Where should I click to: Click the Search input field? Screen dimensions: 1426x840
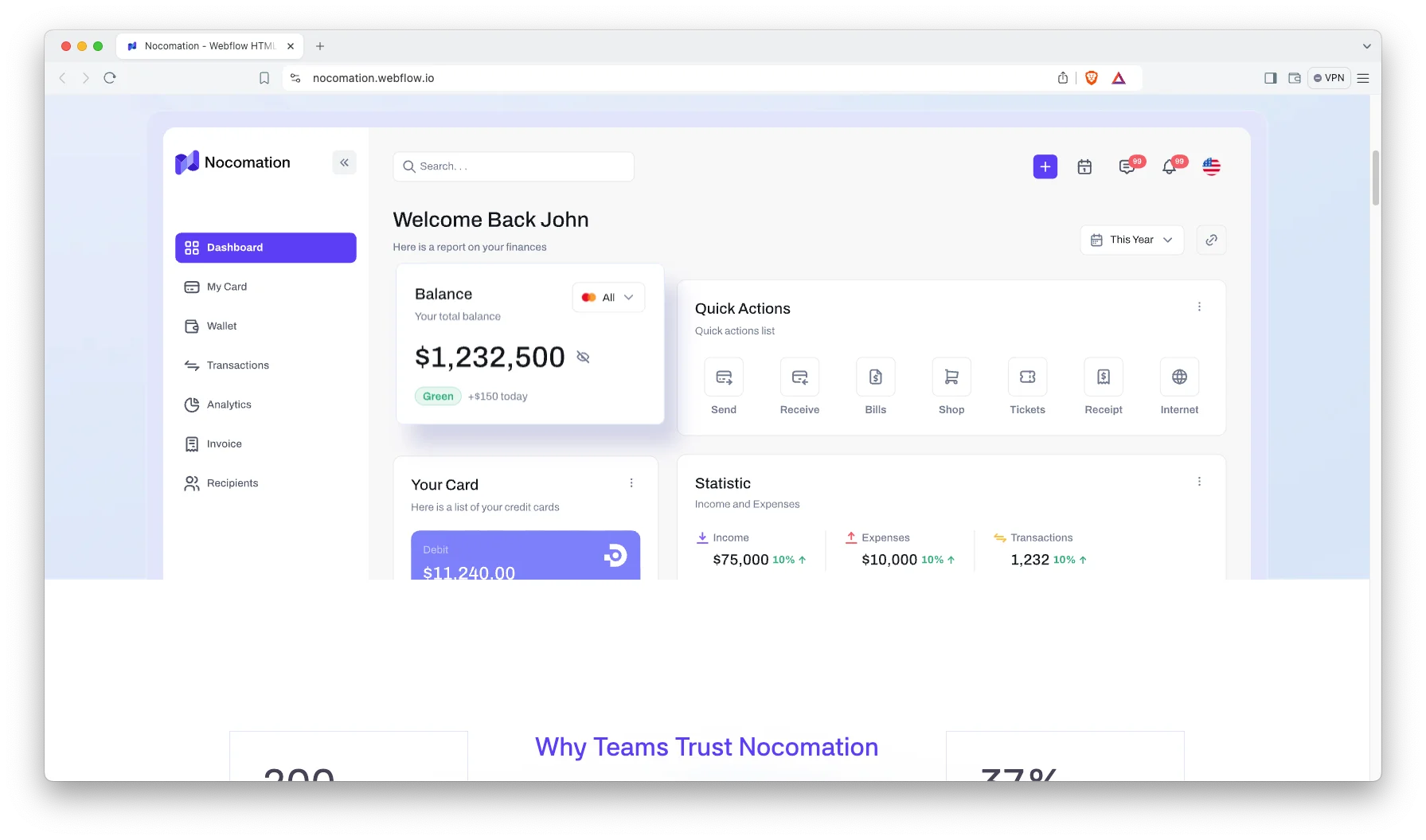coord(514,166)
